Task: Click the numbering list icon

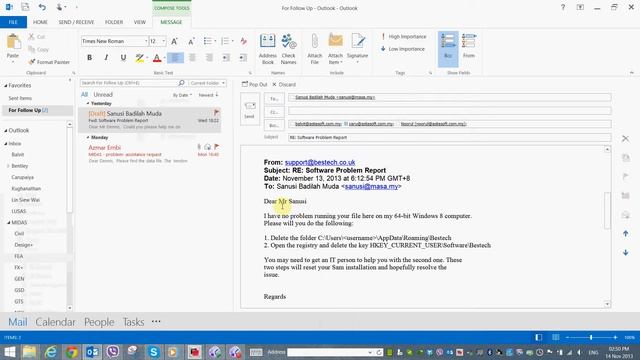Action: (225, 41)
